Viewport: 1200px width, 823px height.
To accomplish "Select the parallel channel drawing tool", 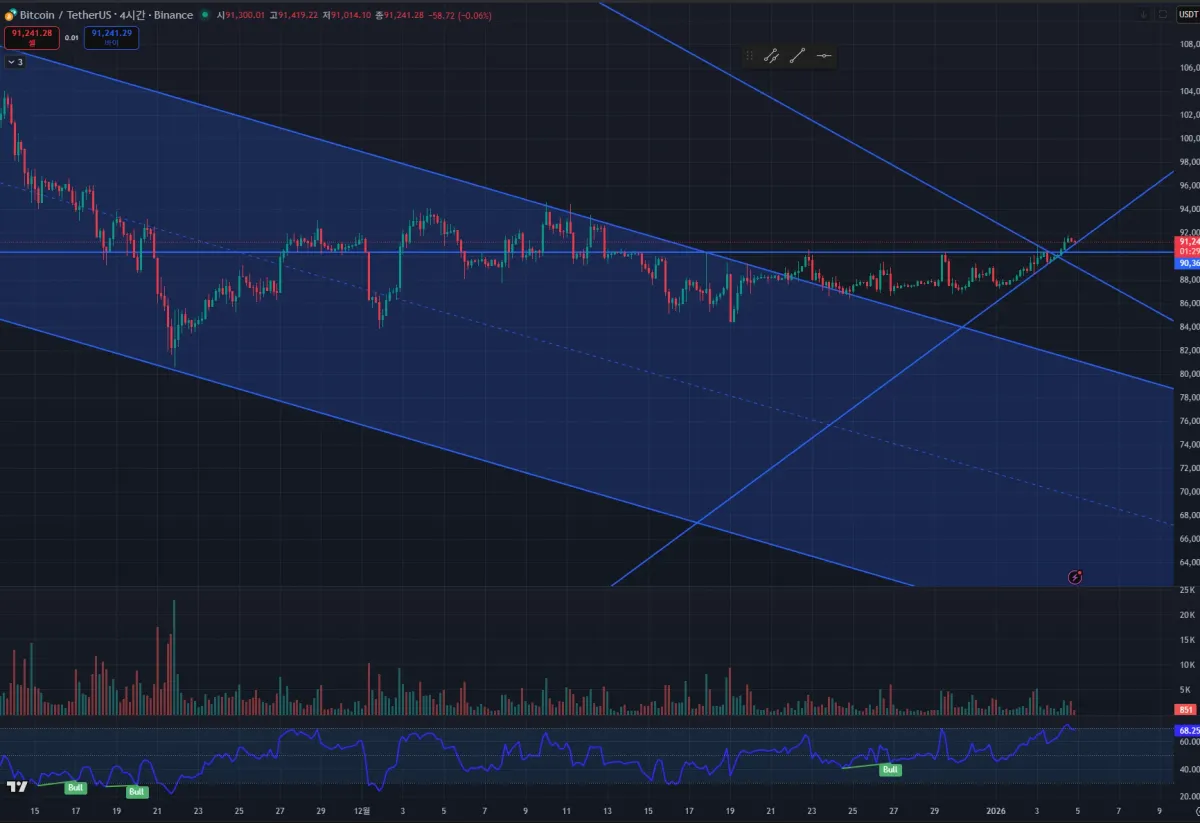I will coord(771,57).
